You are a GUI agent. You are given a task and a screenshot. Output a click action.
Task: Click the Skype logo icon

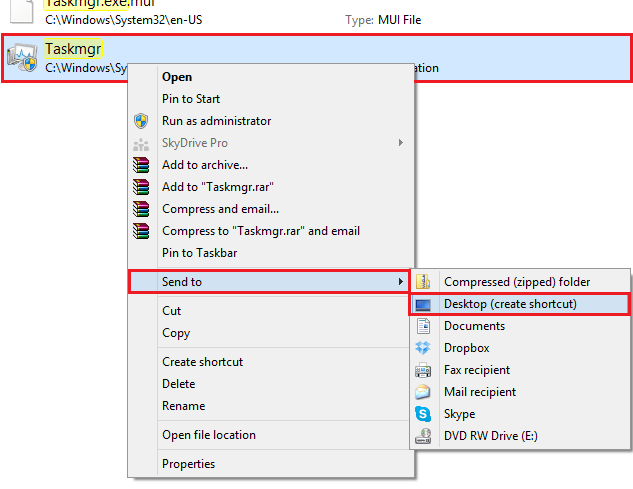pyautogui.click(x=423, y=414)
